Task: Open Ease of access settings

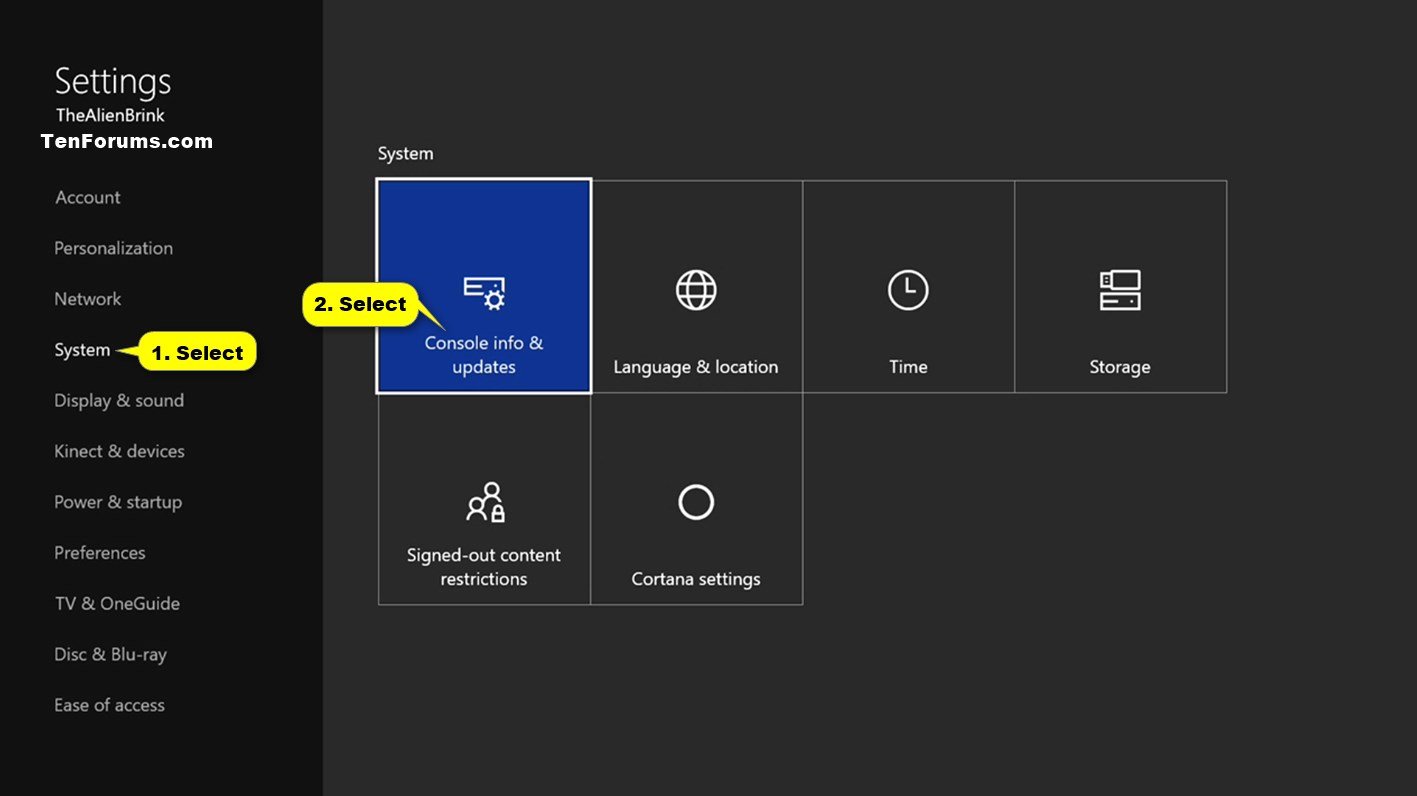Action: tap(109, 705)
